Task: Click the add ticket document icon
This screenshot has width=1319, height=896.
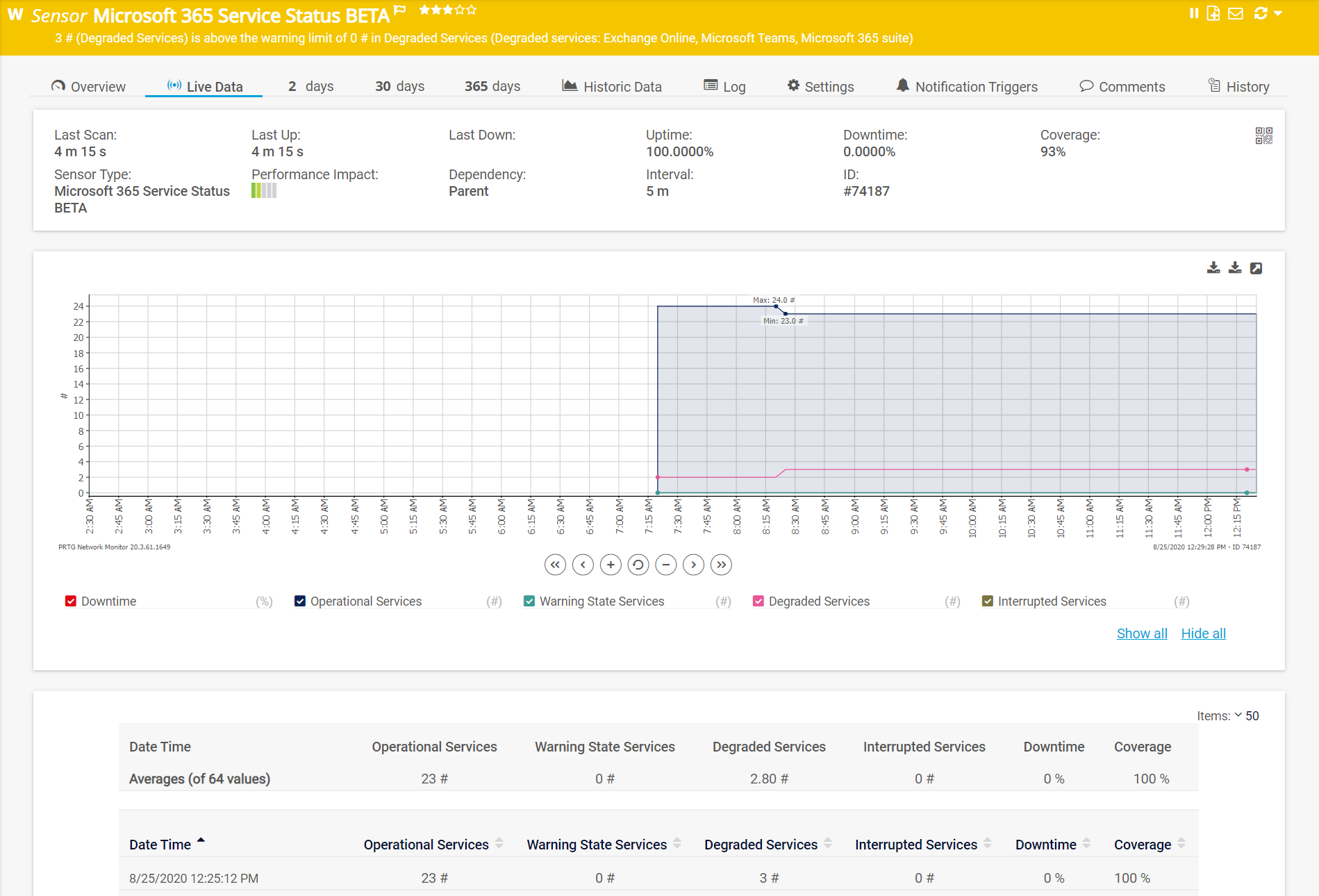Action: click(x=1213, y=13)
